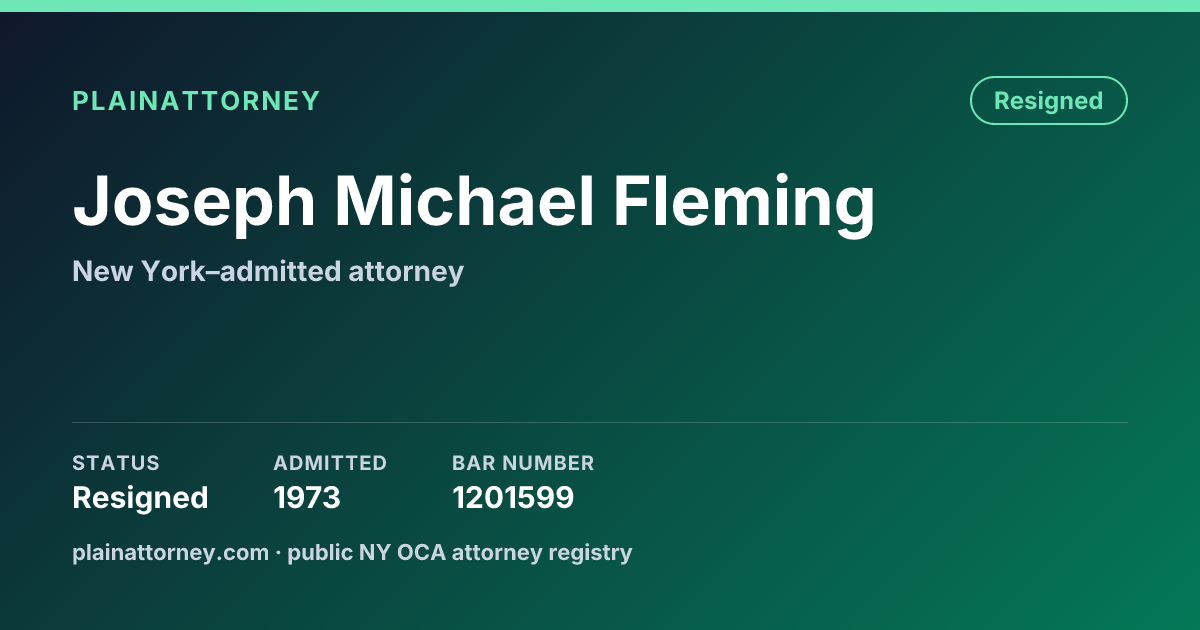Click the mint green accent bar at top
This screenshot has width=1200, height=630.
(600, 6)
